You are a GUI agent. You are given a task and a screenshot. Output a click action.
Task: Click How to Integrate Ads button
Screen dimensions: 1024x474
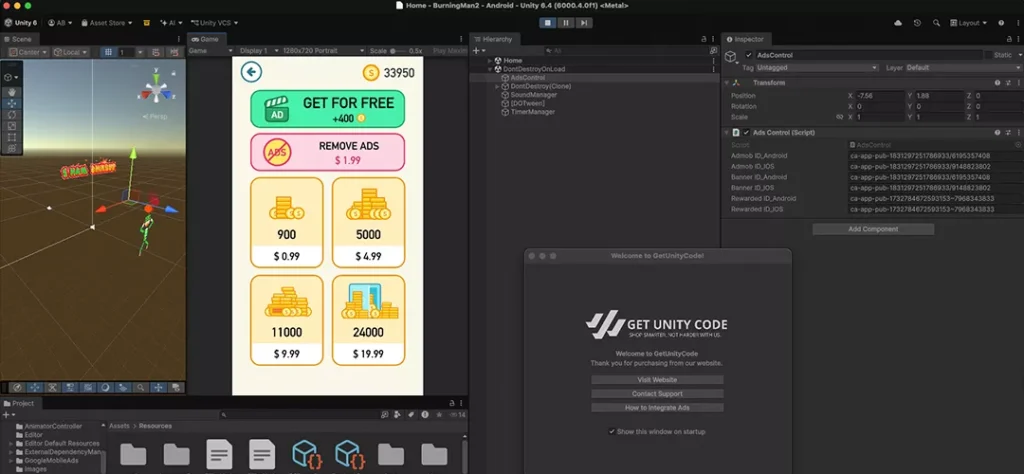point(657,407)
